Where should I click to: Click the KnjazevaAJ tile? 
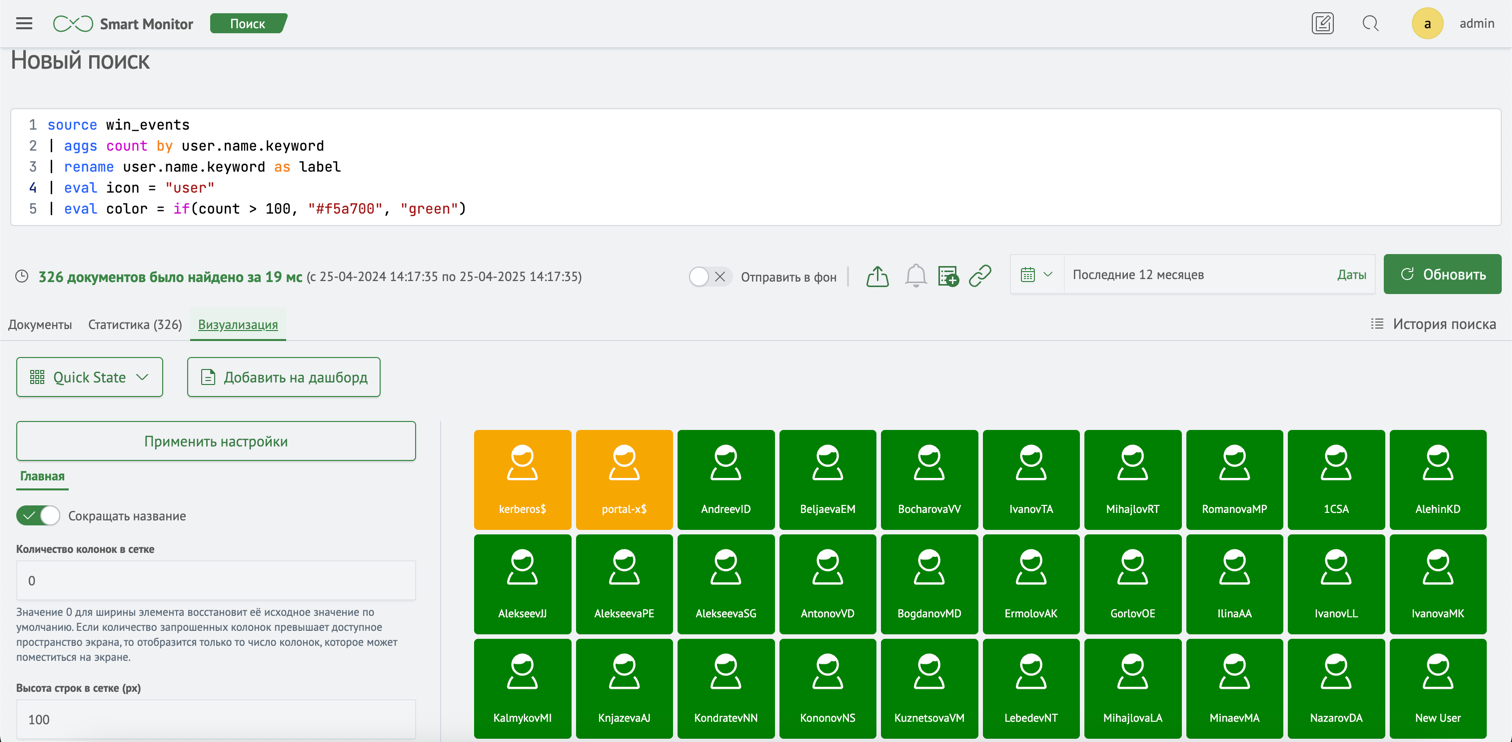click(x=624, y=688)
